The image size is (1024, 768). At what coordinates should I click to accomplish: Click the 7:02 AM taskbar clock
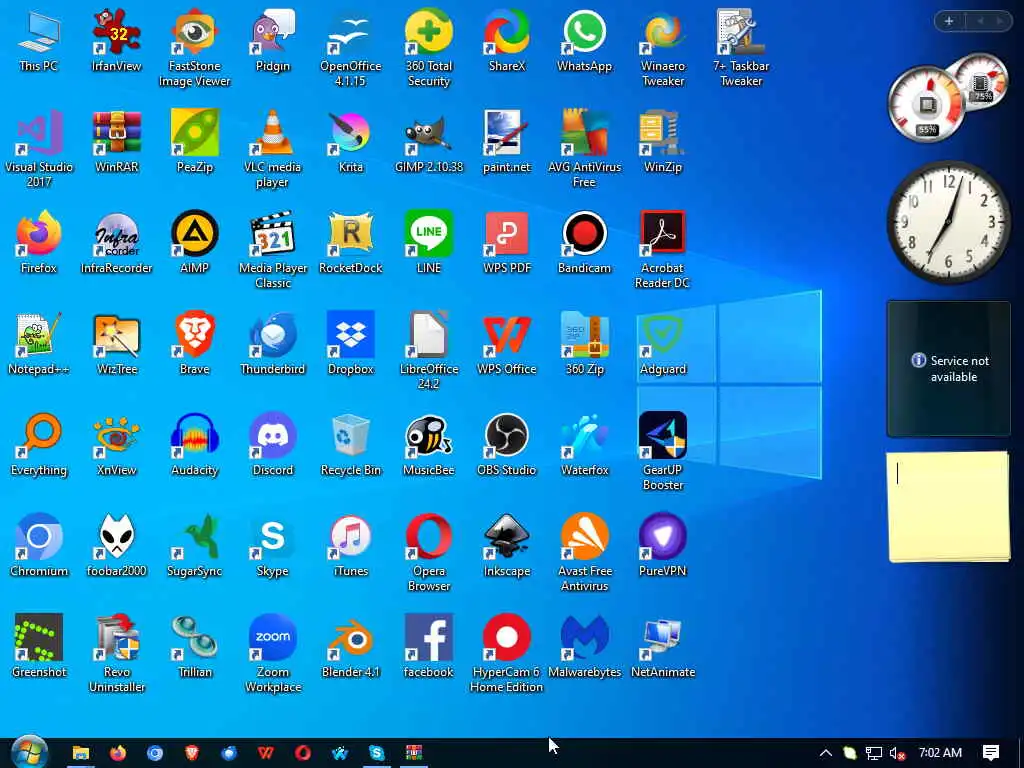click(x=940, y=752)
